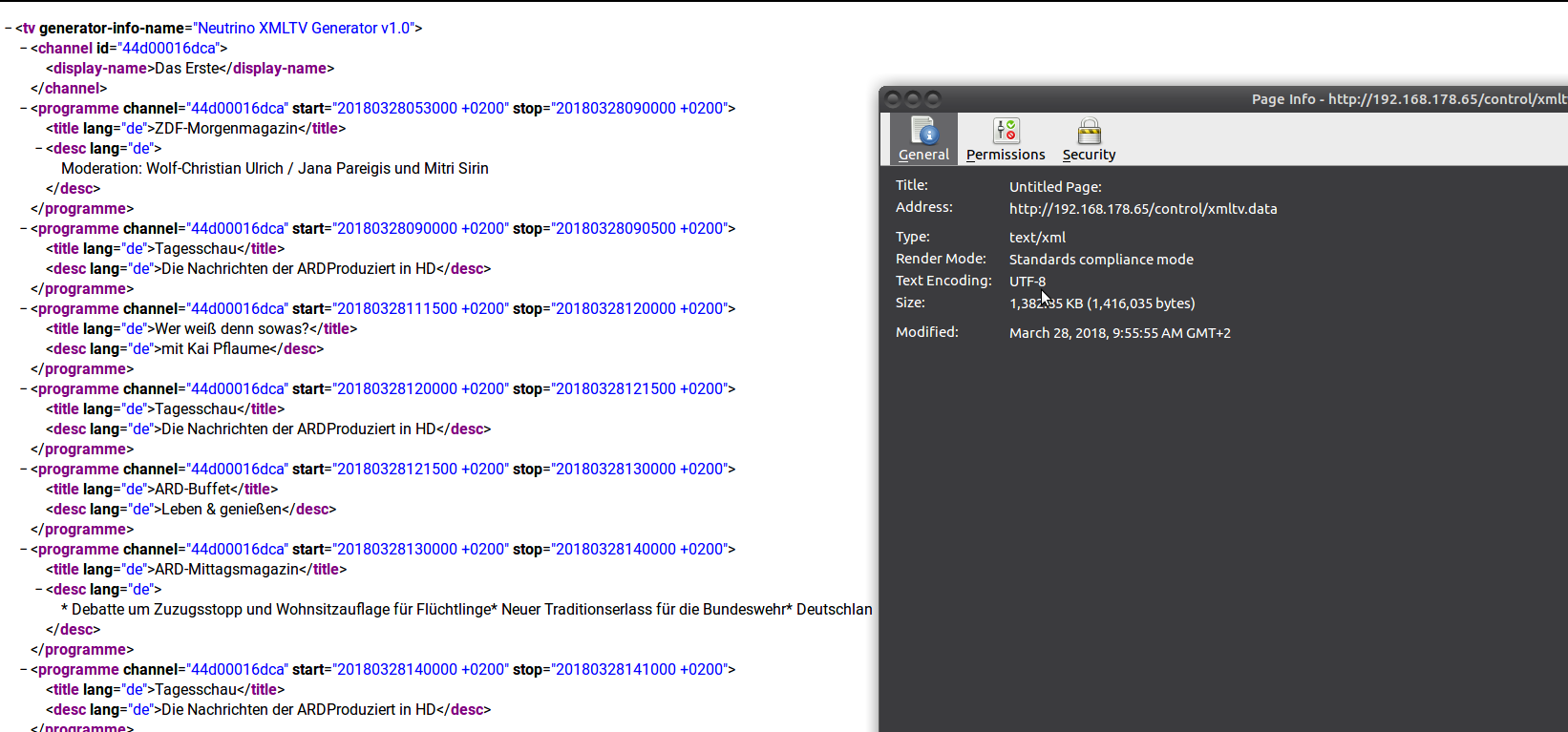
Task: Collapse the ZDF-Morgenmagazin programme node
Action: 24,109
